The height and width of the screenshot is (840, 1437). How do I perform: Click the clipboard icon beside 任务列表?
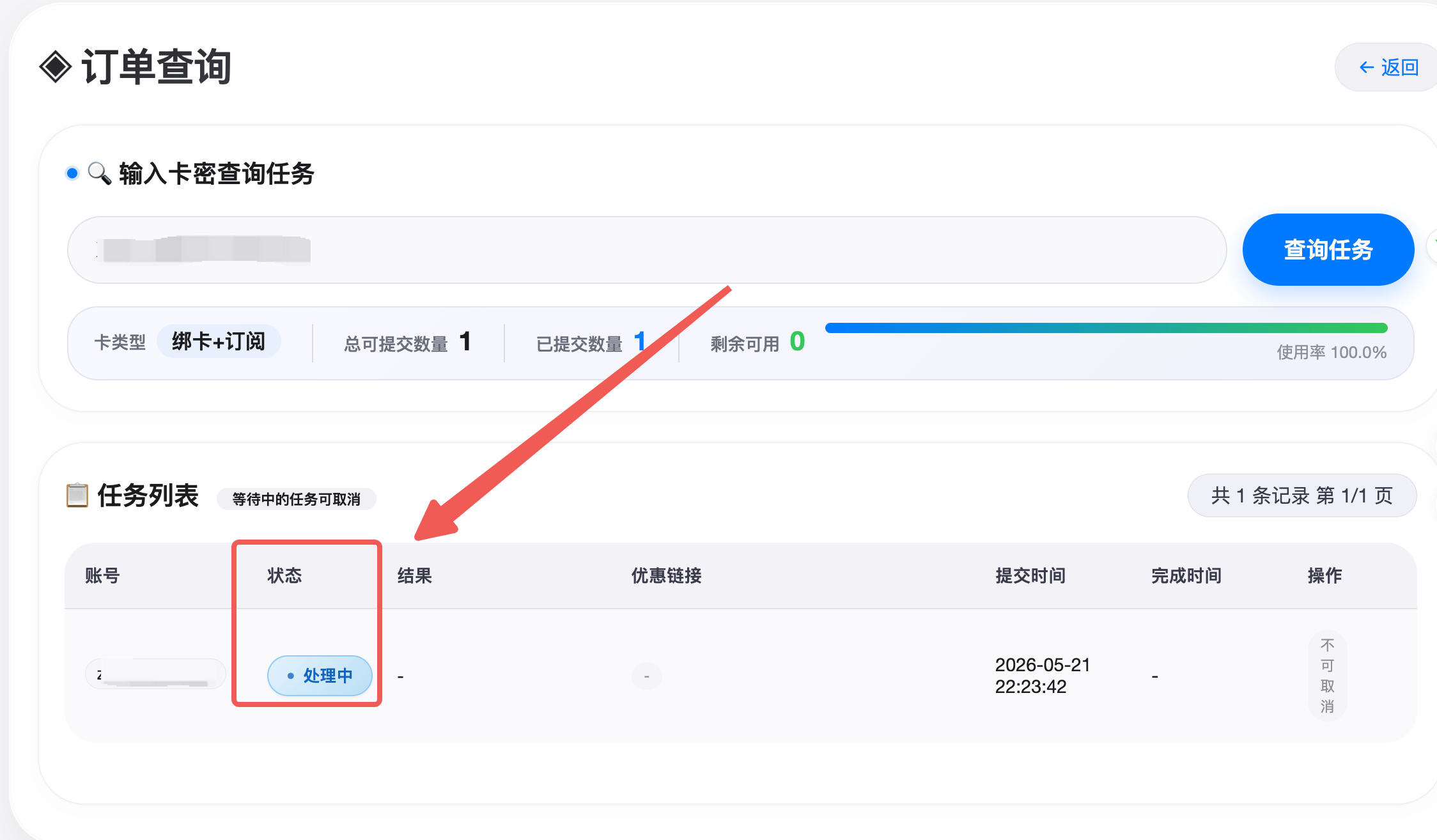click(x=77, y=495)
